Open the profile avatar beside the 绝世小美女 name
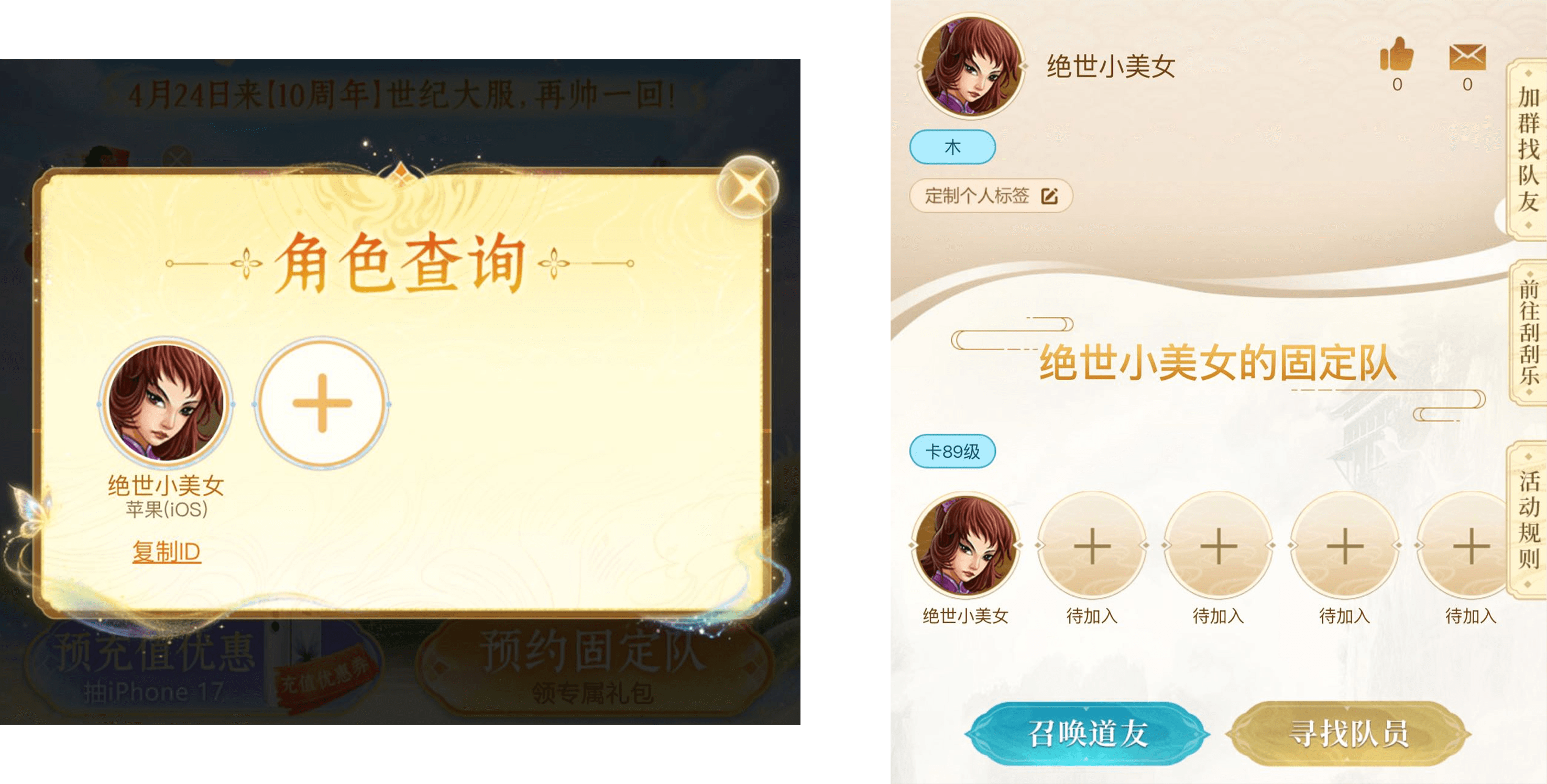The height and width of the screenshot is (784, 1547). [971, 66]
